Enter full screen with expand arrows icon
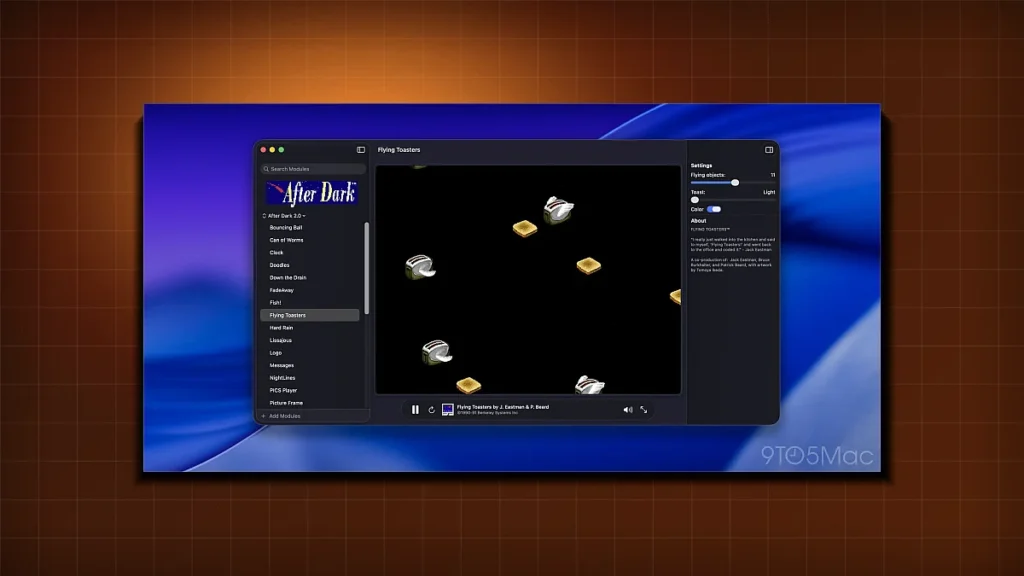The image size is (1024, 576). [x=644, y=409]
